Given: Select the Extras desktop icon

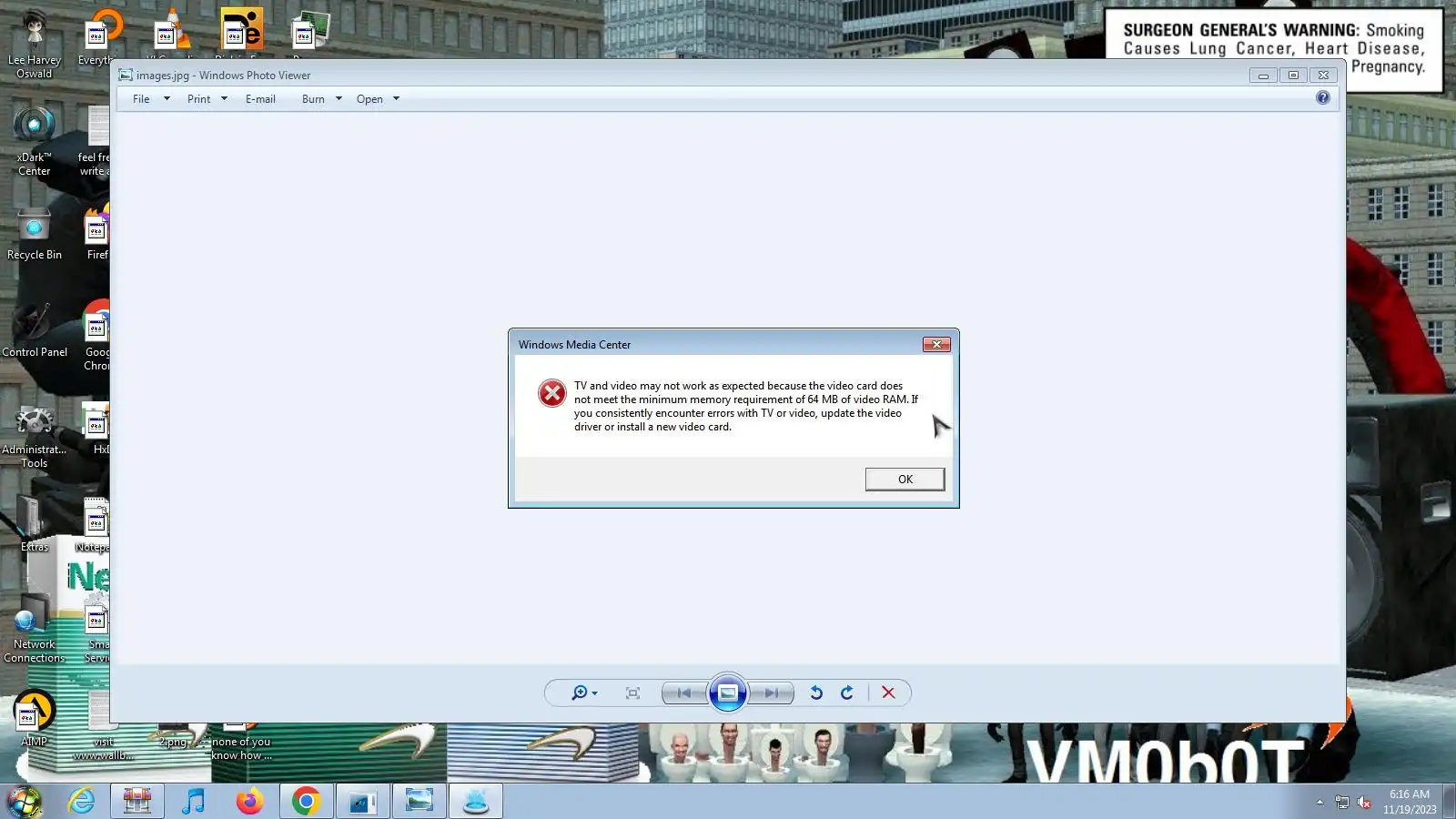Looking at the screenshot, I should coord(35,525).
